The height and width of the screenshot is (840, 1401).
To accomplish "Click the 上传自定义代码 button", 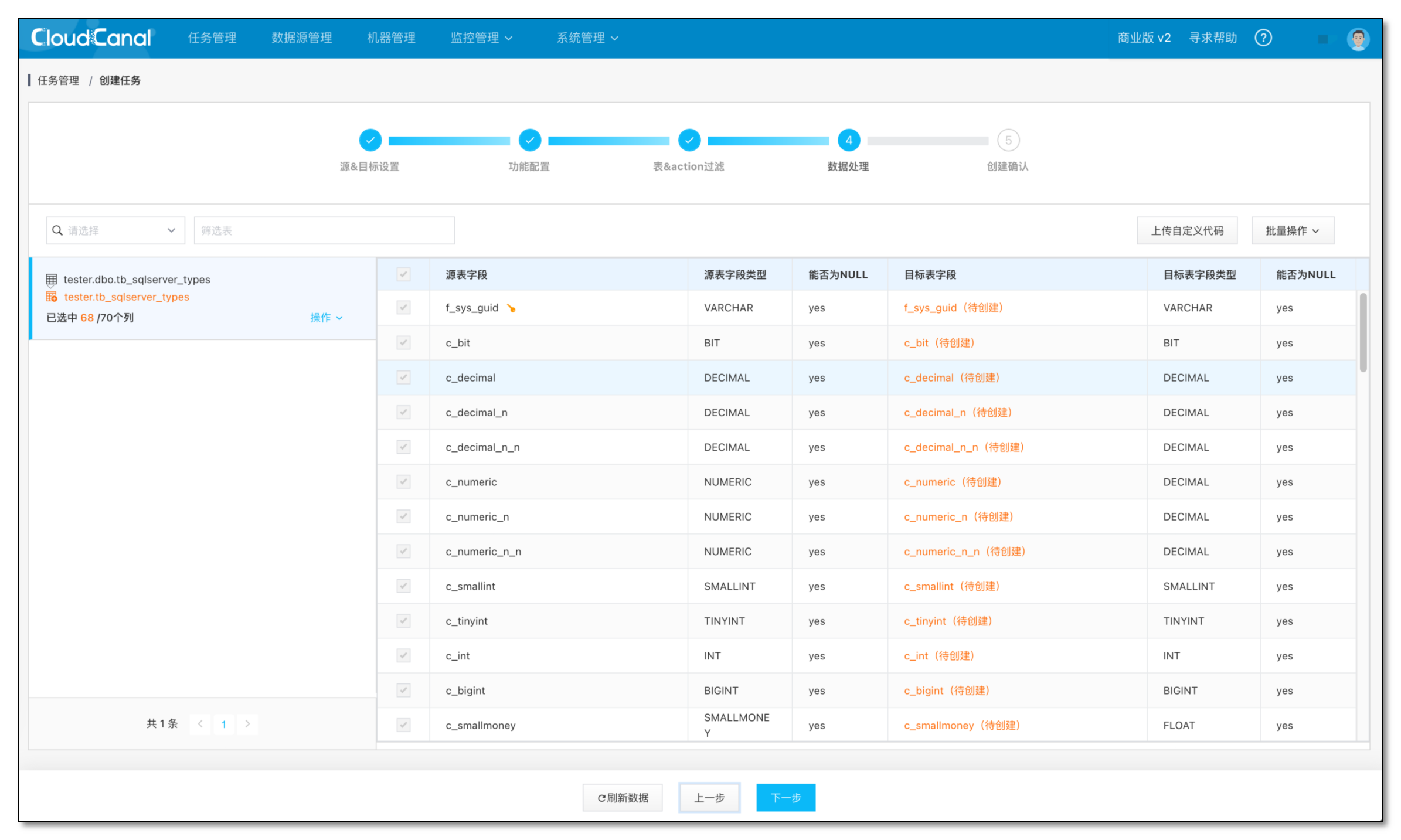I will [x=1186, y=231].
